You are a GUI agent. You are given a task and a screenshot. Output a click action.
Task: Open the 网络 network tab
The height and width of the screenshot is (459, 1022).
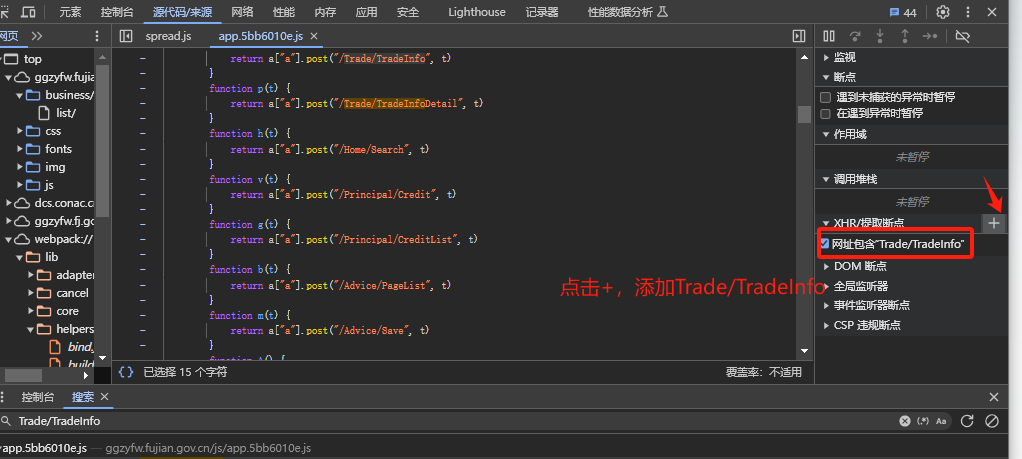point(242,12)
